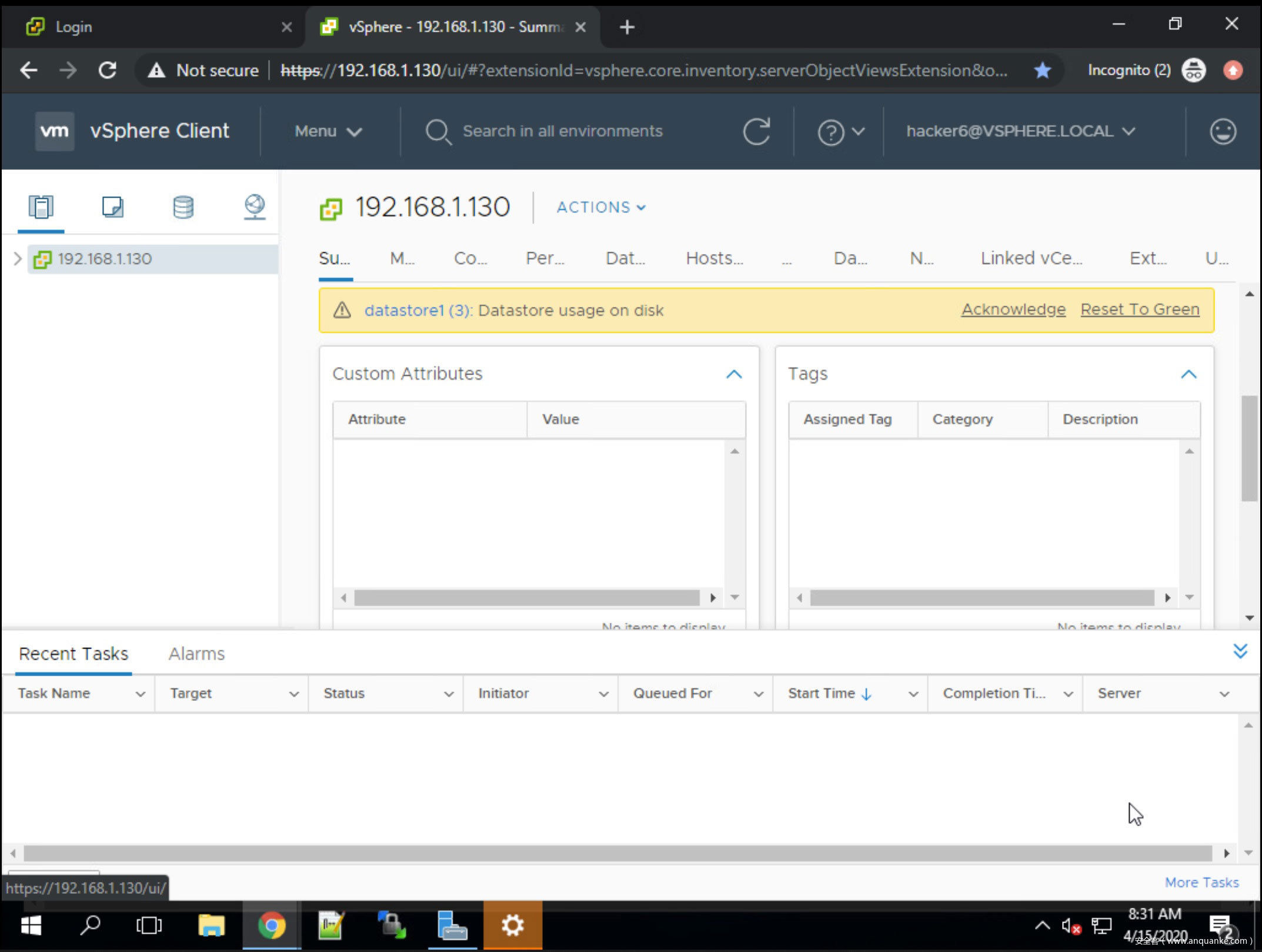Image resolution: width=1262 pixels, height=952 pixels.
Task: Expand the 192.168.1.130 tree node
Action: (17, 259)
